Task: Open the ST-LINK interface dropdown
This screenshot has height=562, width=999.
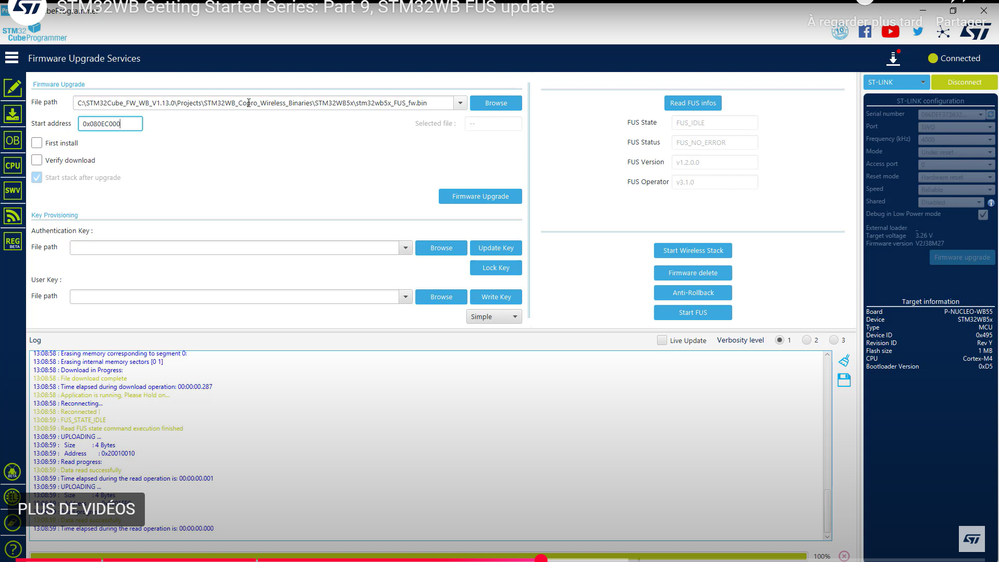Action: tap(896, 82)
